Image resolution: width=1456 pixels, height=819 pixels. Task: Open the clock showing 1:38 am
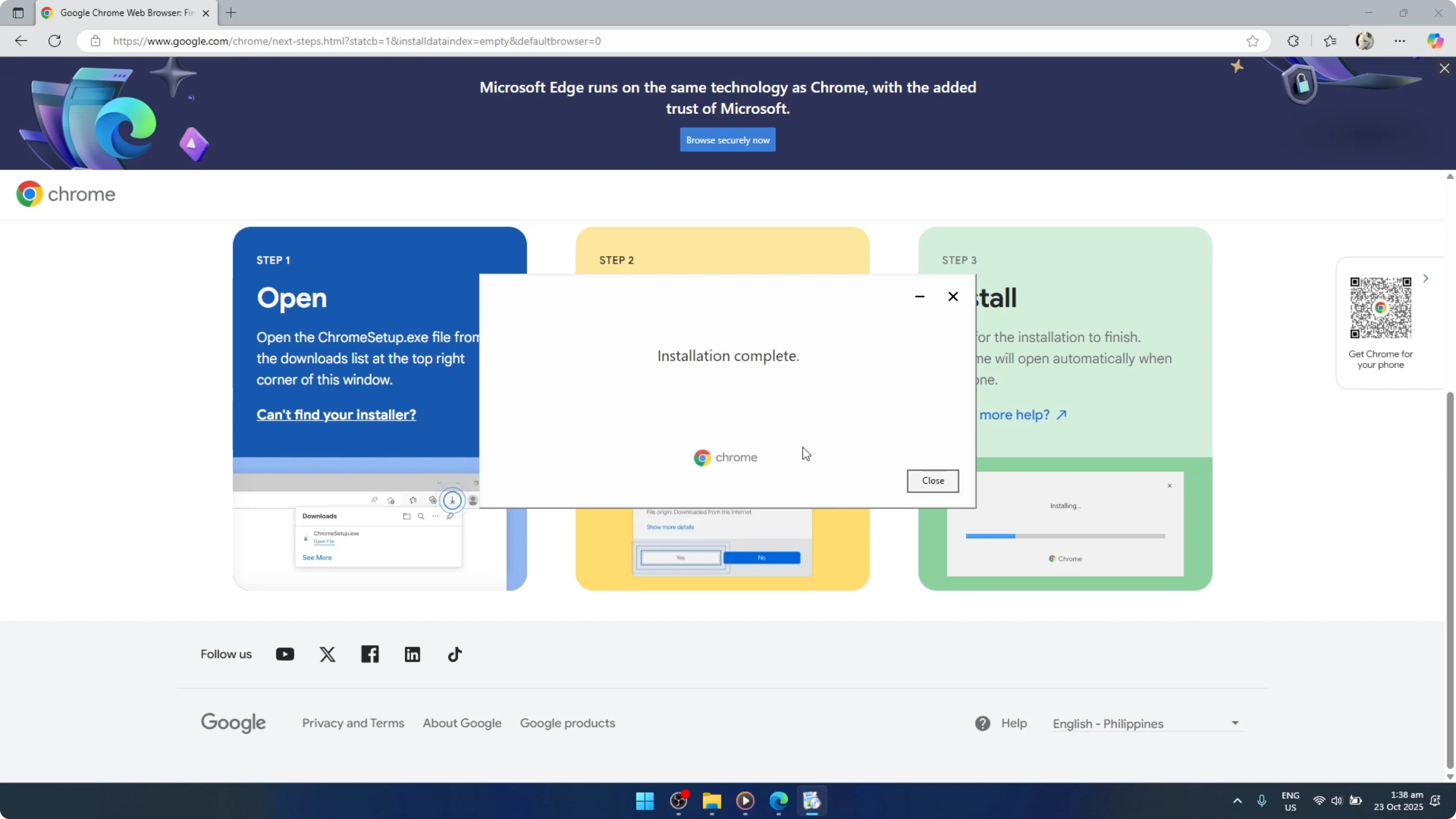tap(1398, 801)
